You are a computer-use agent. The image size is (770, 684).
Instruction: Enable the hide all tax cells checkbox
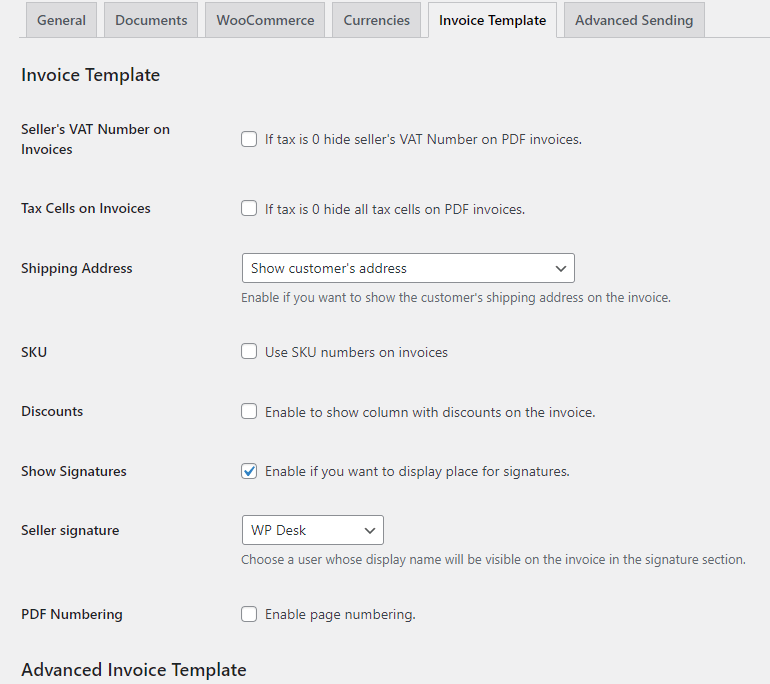(249, 209)
